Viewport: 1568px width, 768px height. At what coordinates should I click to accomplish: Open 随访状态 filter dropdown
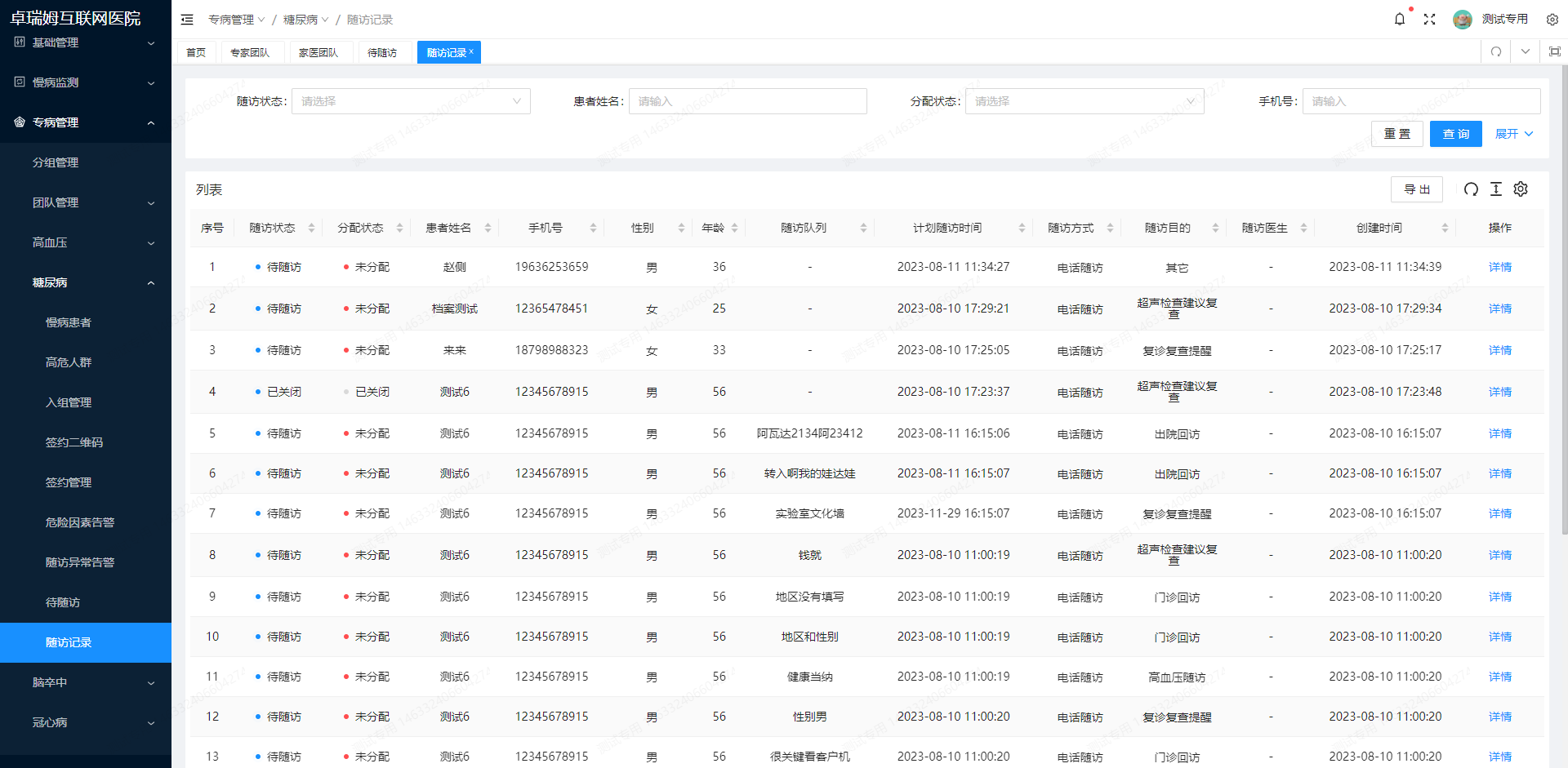[411, 101]
